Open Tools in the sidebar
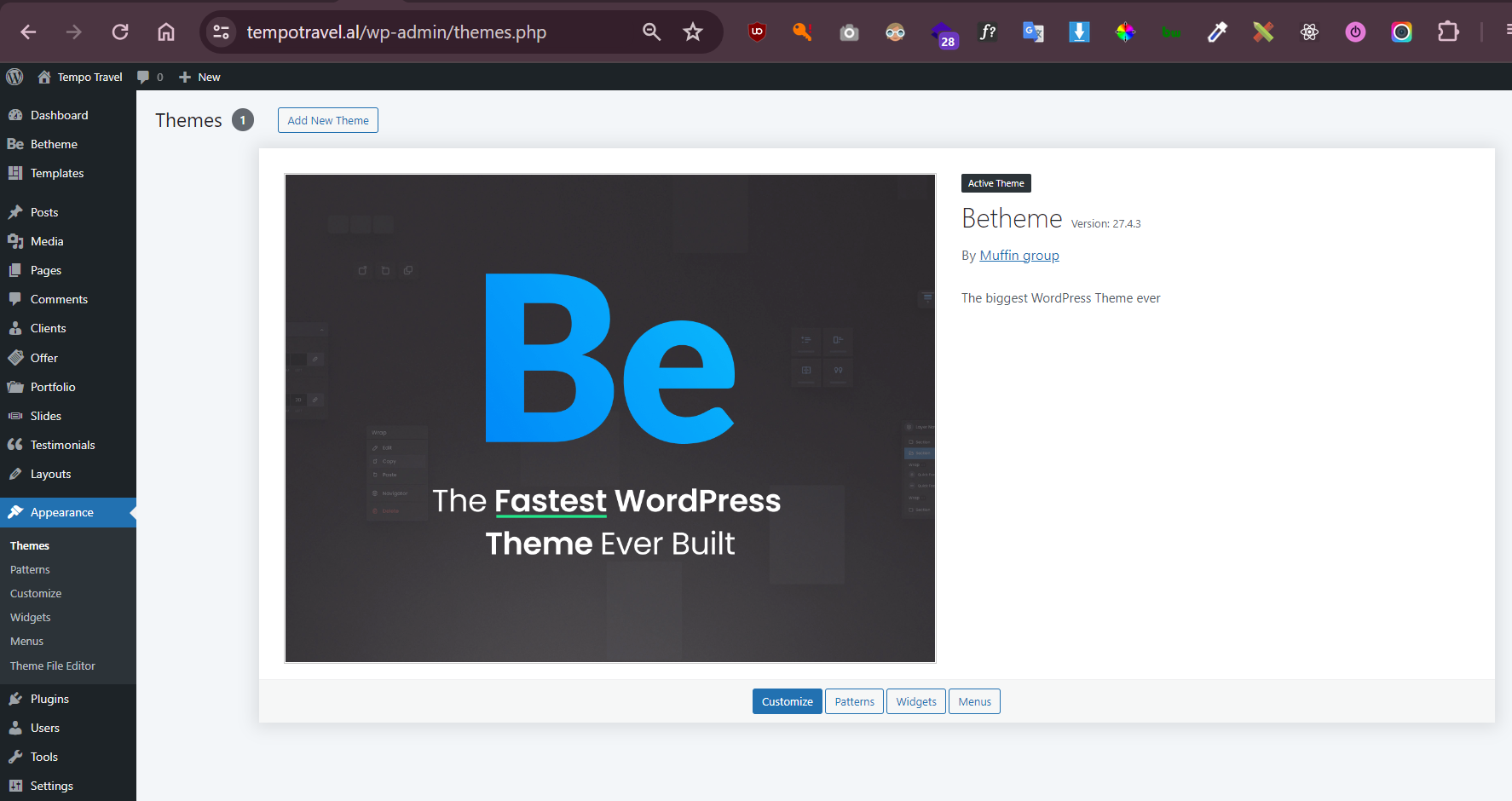The width and height of the screenshot is (1512, 801). 68,757
